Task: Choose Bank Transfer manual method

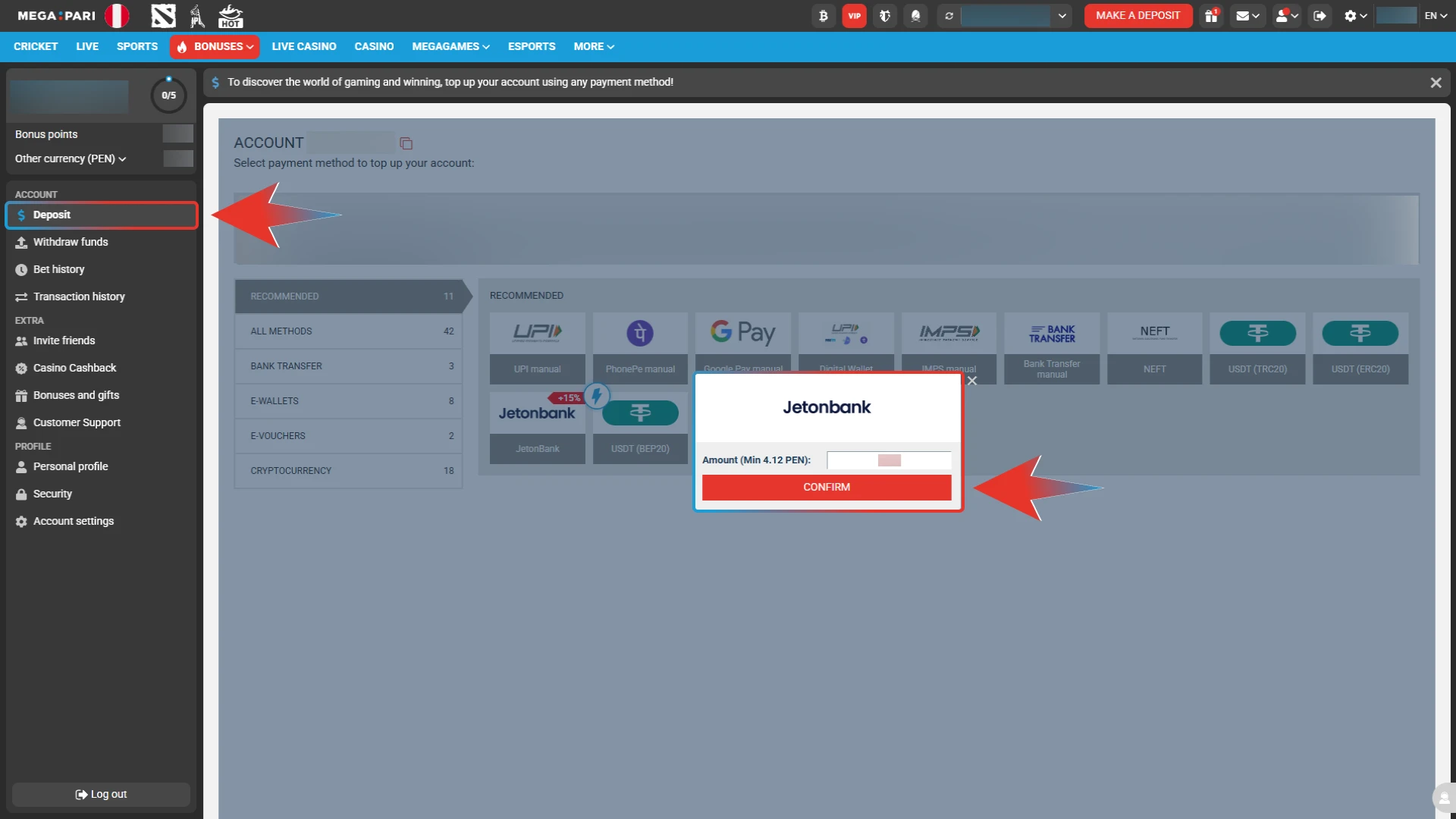Action: click(1052, 348)
